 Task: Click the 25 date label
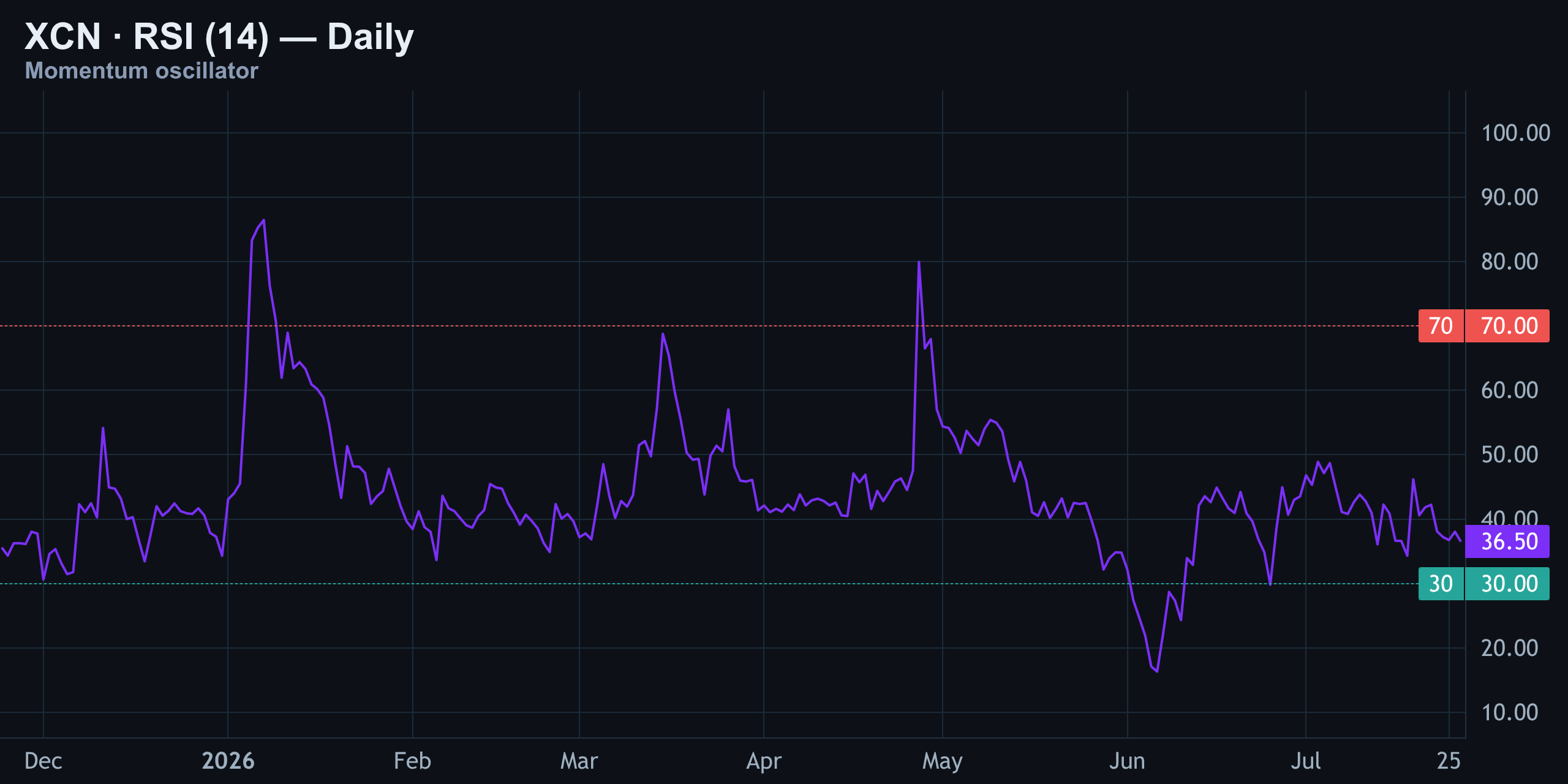click(x=1449, y=761)
